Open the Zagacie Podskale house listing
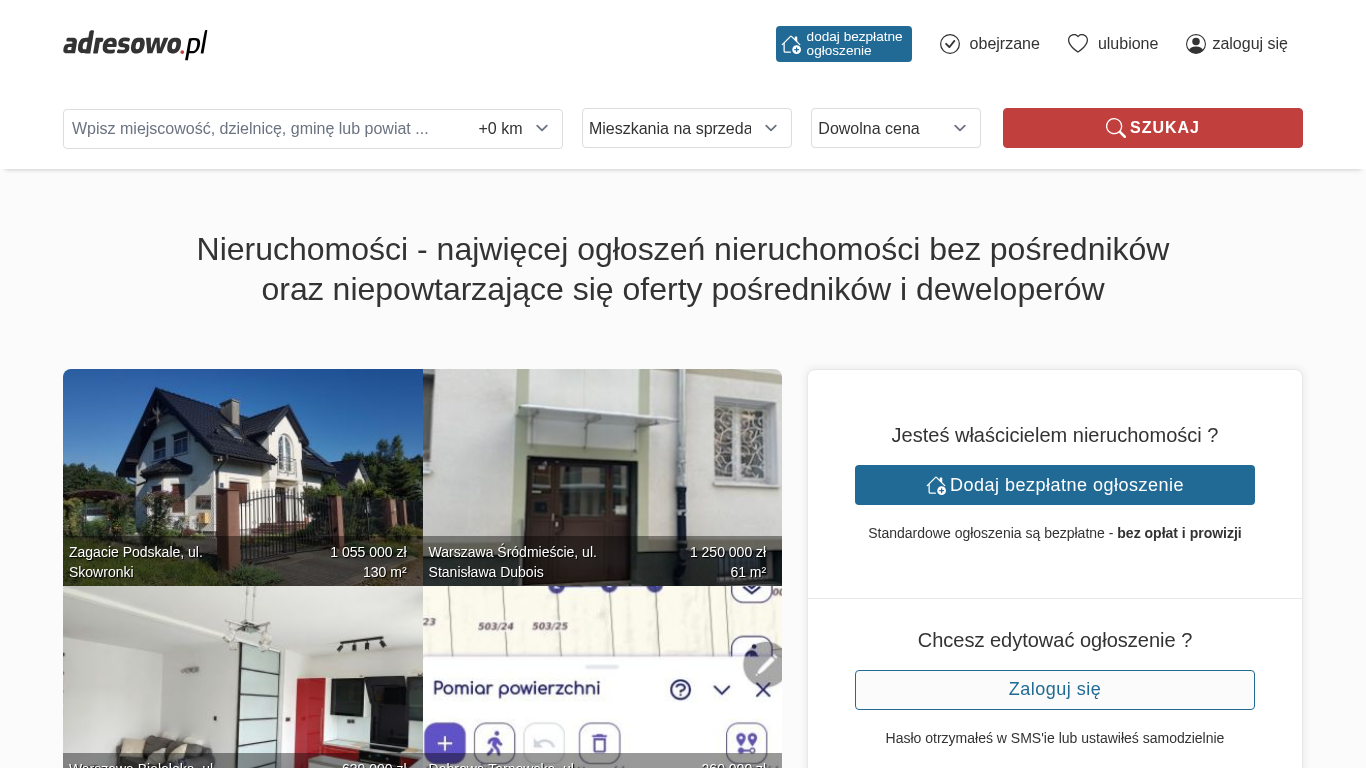 tap(242, 470)
